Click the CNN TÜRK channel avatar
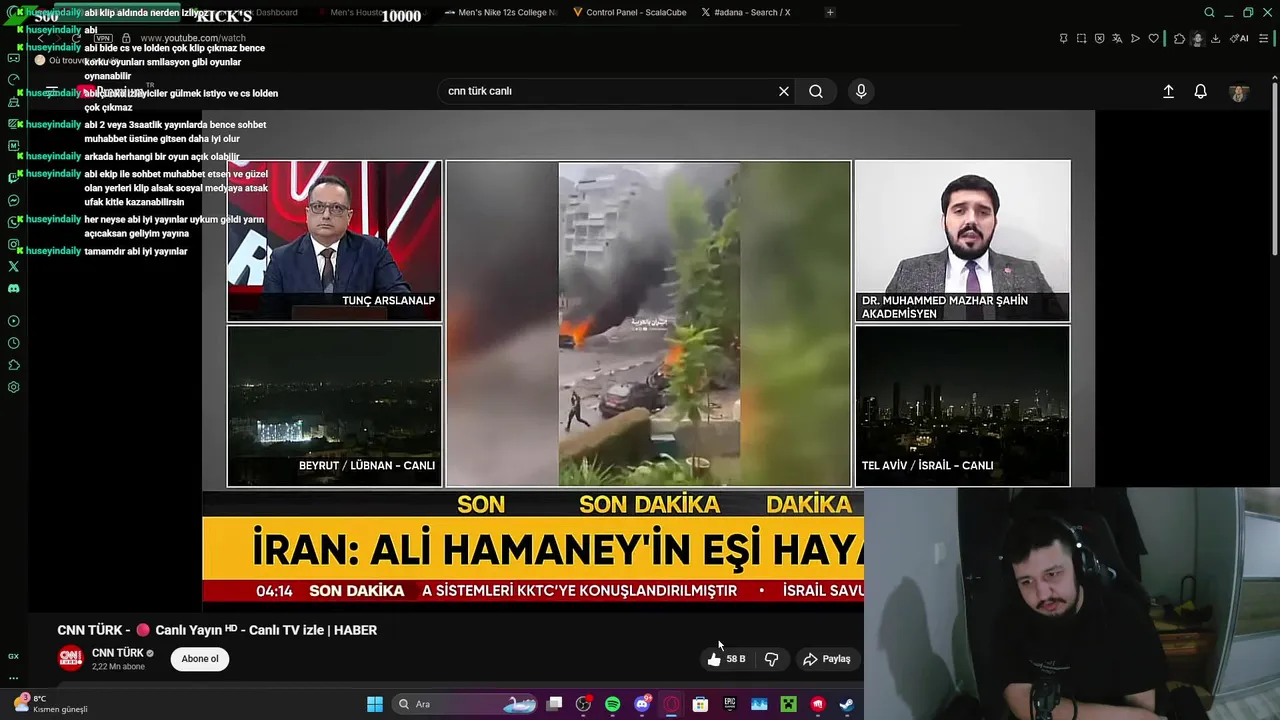The height and width of the screenshot is (720, 1280). 70,658
